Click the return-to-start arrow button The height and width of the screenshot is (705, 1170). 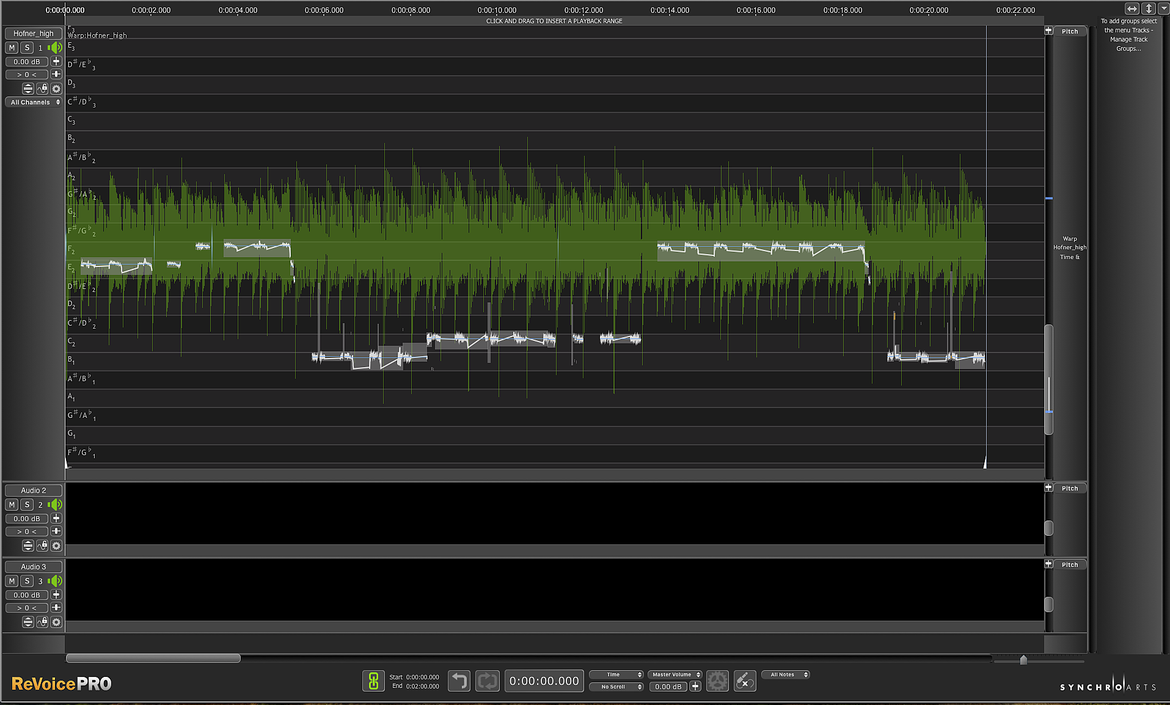click(459, 680)
